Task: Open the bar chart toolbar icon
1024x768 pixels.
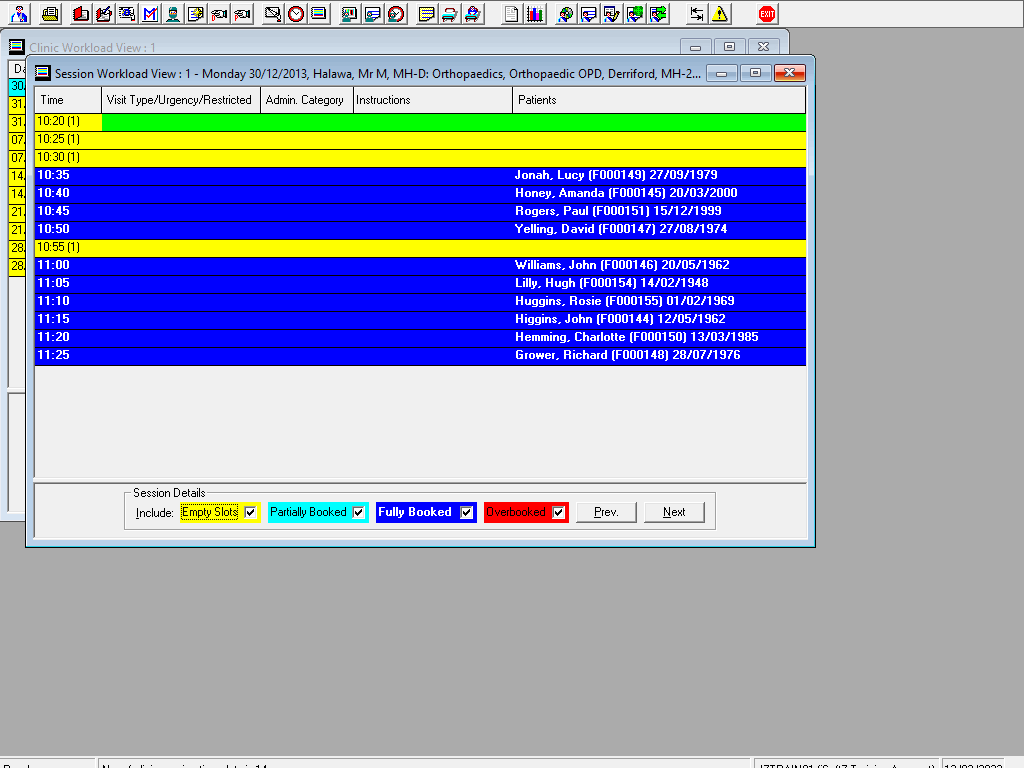Action: 535,14
